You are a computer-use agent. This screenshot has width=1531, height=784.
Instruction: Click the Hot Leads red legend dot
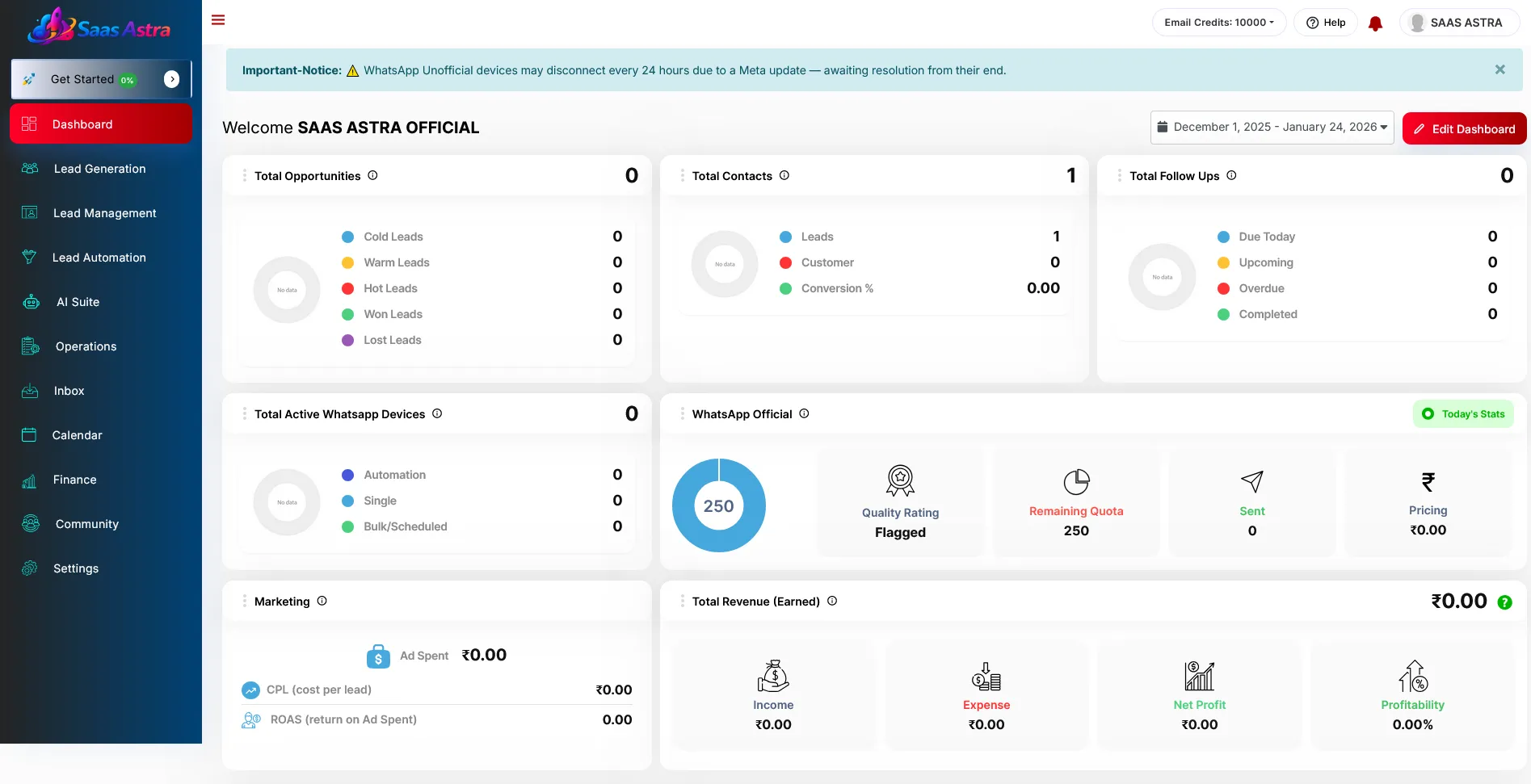tap(347, 288)
